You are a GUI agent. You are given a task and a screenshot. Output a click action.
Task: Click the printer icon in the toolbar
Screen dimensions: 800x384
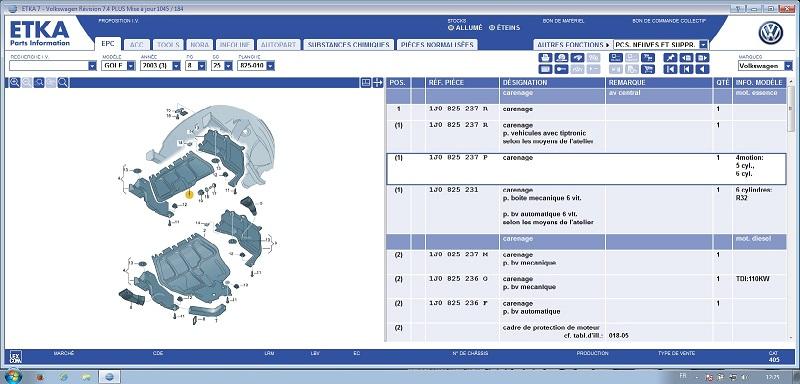click(545, 58)
